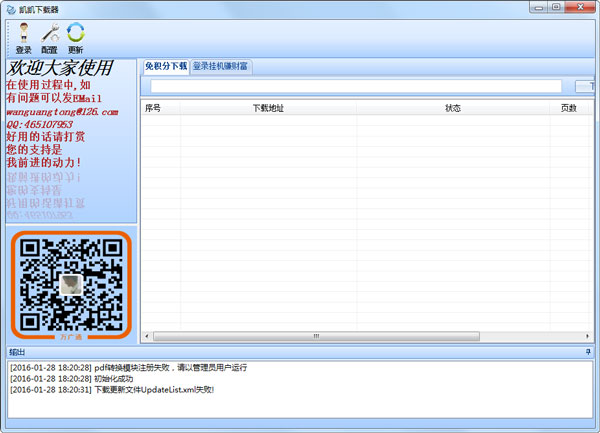Click the QR code image

(x=71, y=285)
